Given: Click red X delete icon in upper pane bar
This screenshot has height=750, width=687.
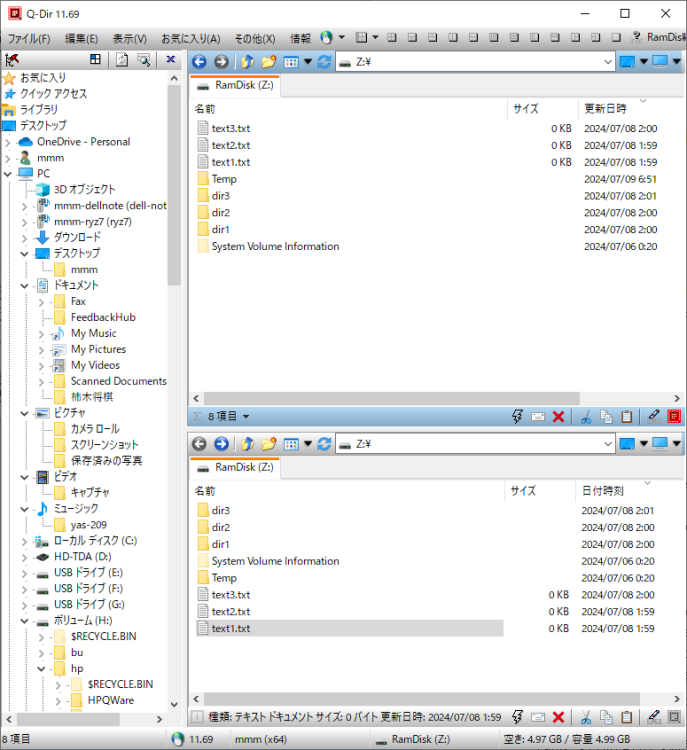Looking at the screenshot, I should [x=558, y=417].
